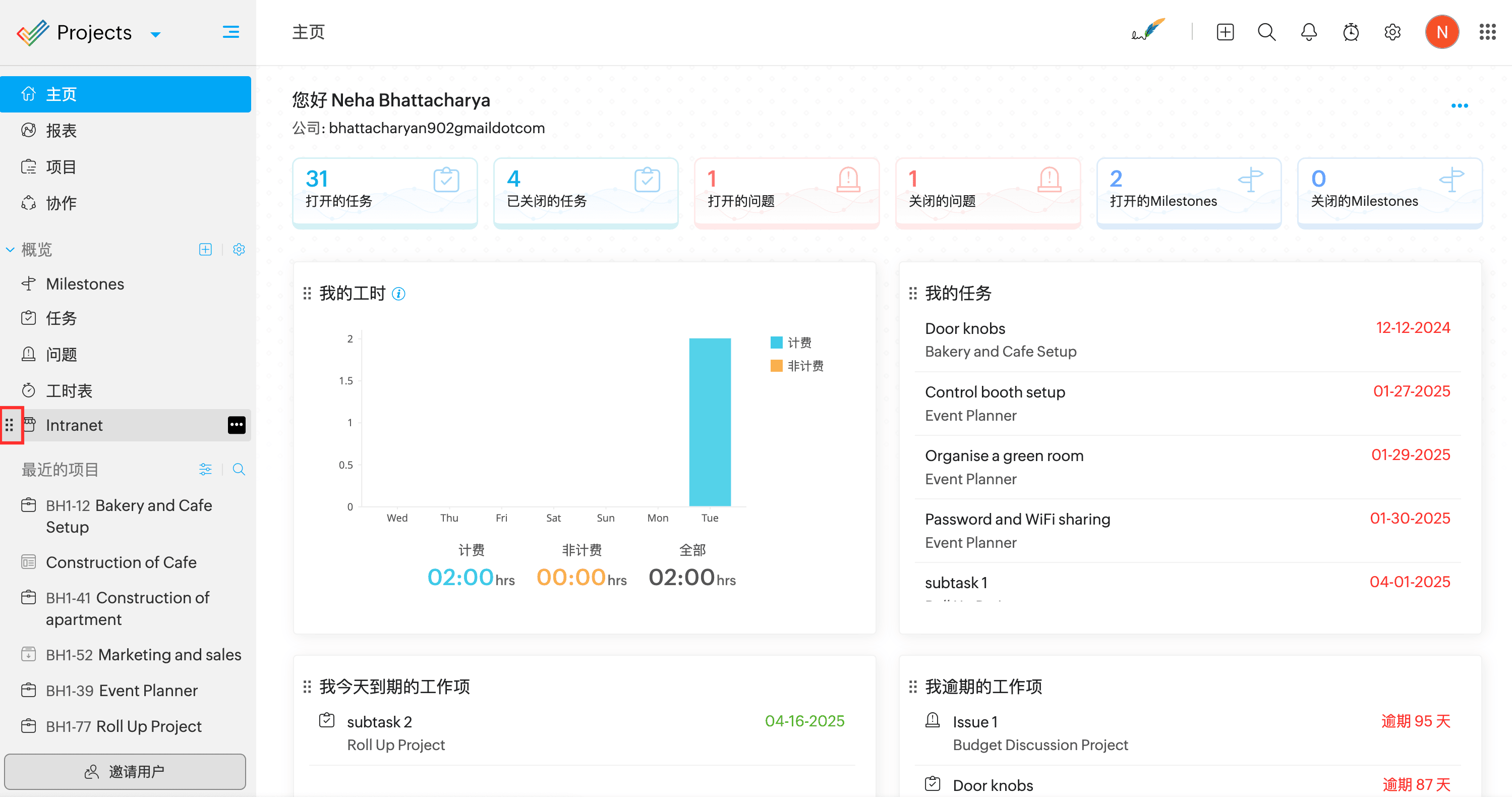Open the global timer icon

[x=1351, y=32]
